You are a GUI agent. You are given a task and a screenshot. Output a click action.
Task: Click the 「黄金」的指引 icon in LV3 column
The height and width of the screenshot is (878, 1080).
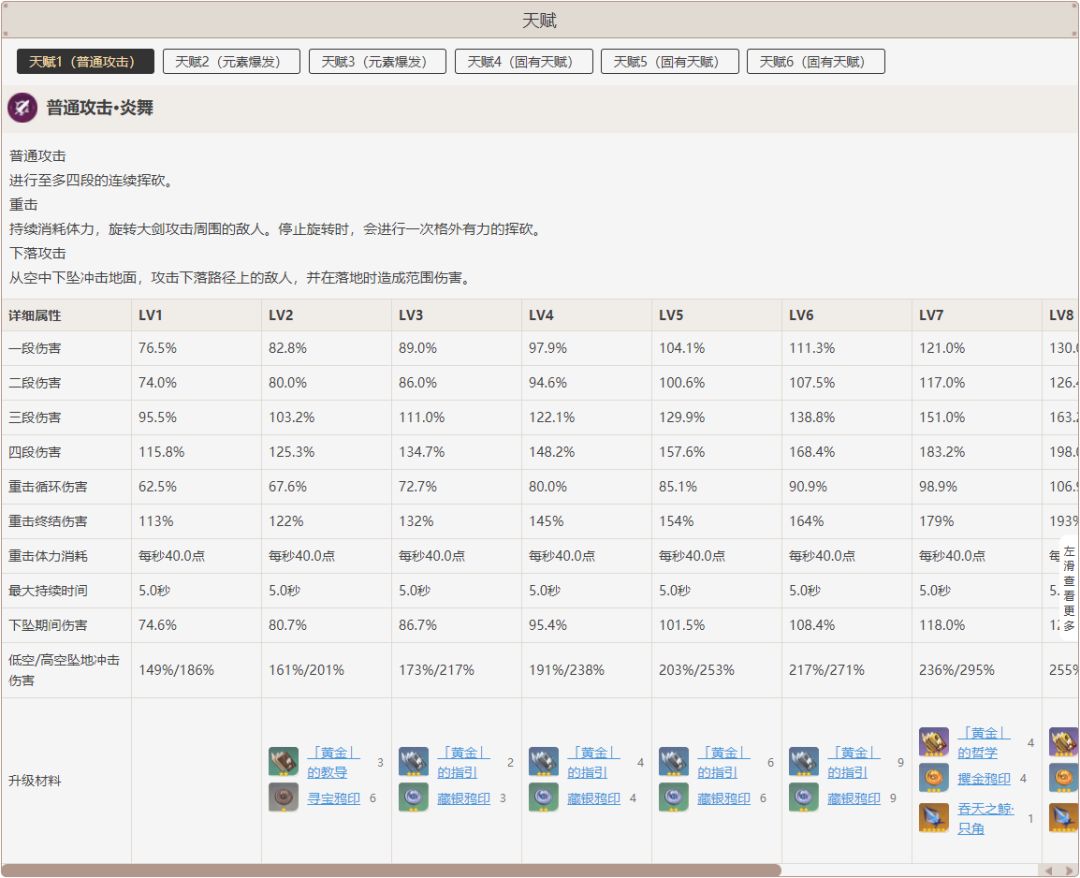413,762
